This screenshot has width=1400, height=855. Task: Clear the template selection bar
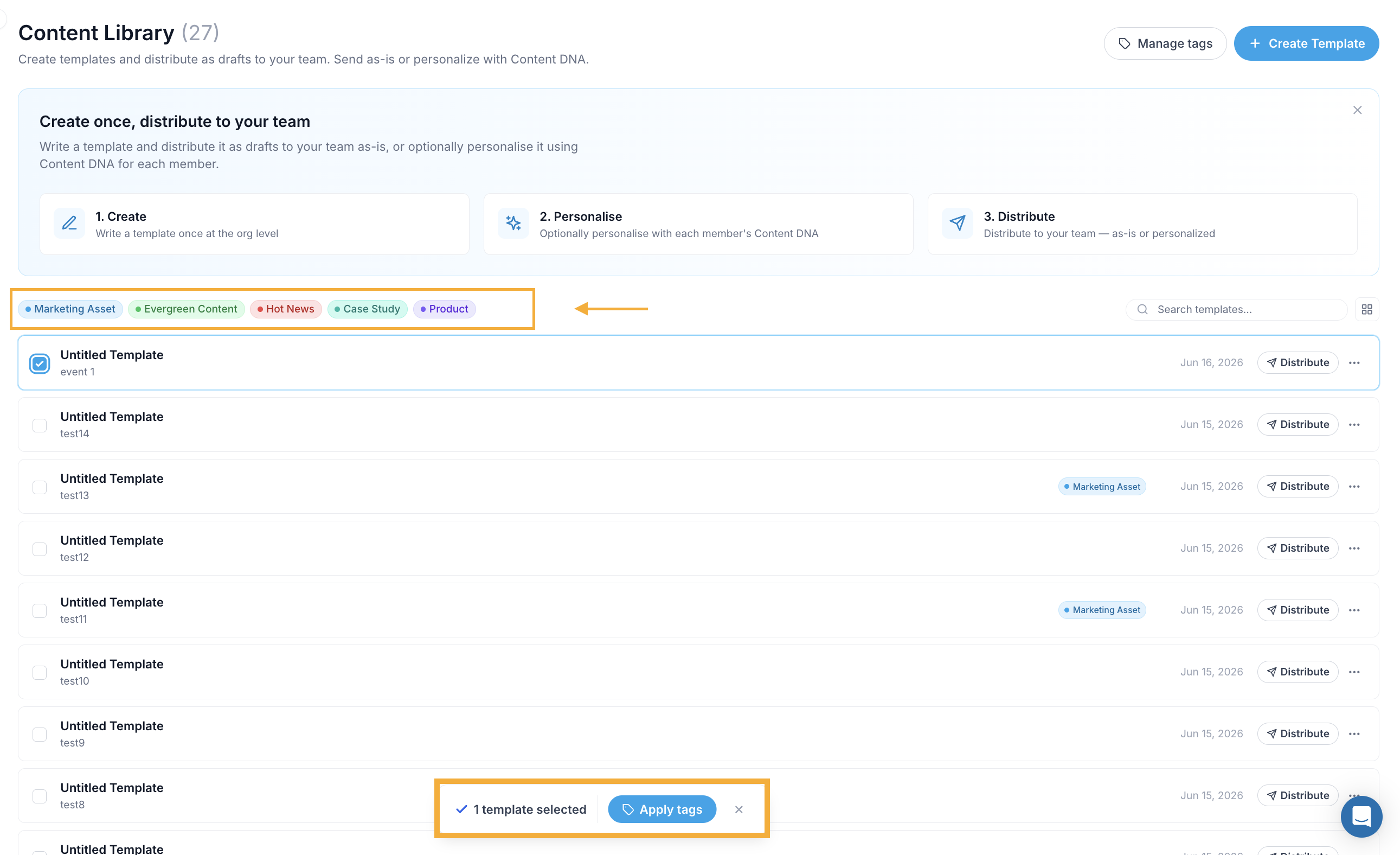pos(738,809)
